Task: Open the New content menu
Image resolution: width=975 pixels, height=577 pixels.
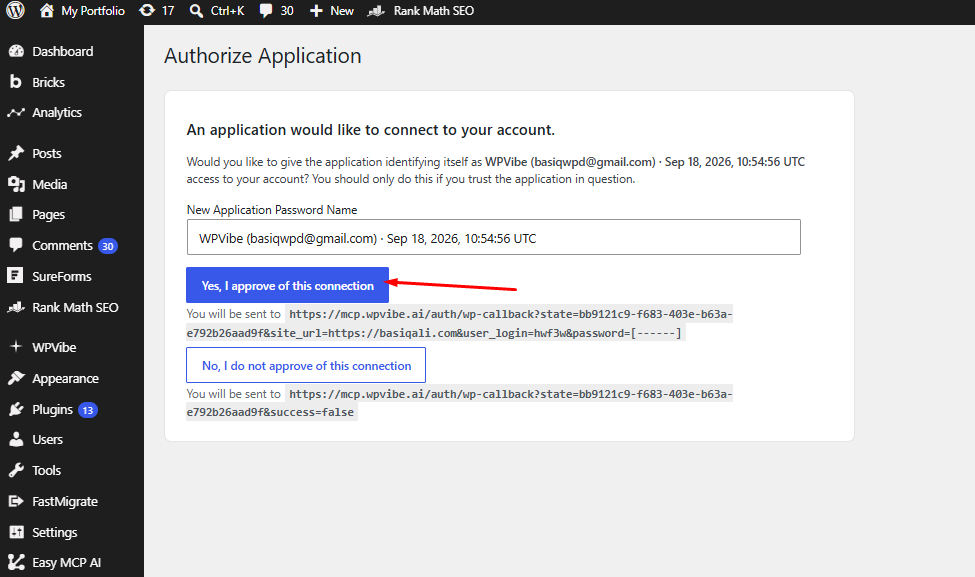Action: point(342,11)
